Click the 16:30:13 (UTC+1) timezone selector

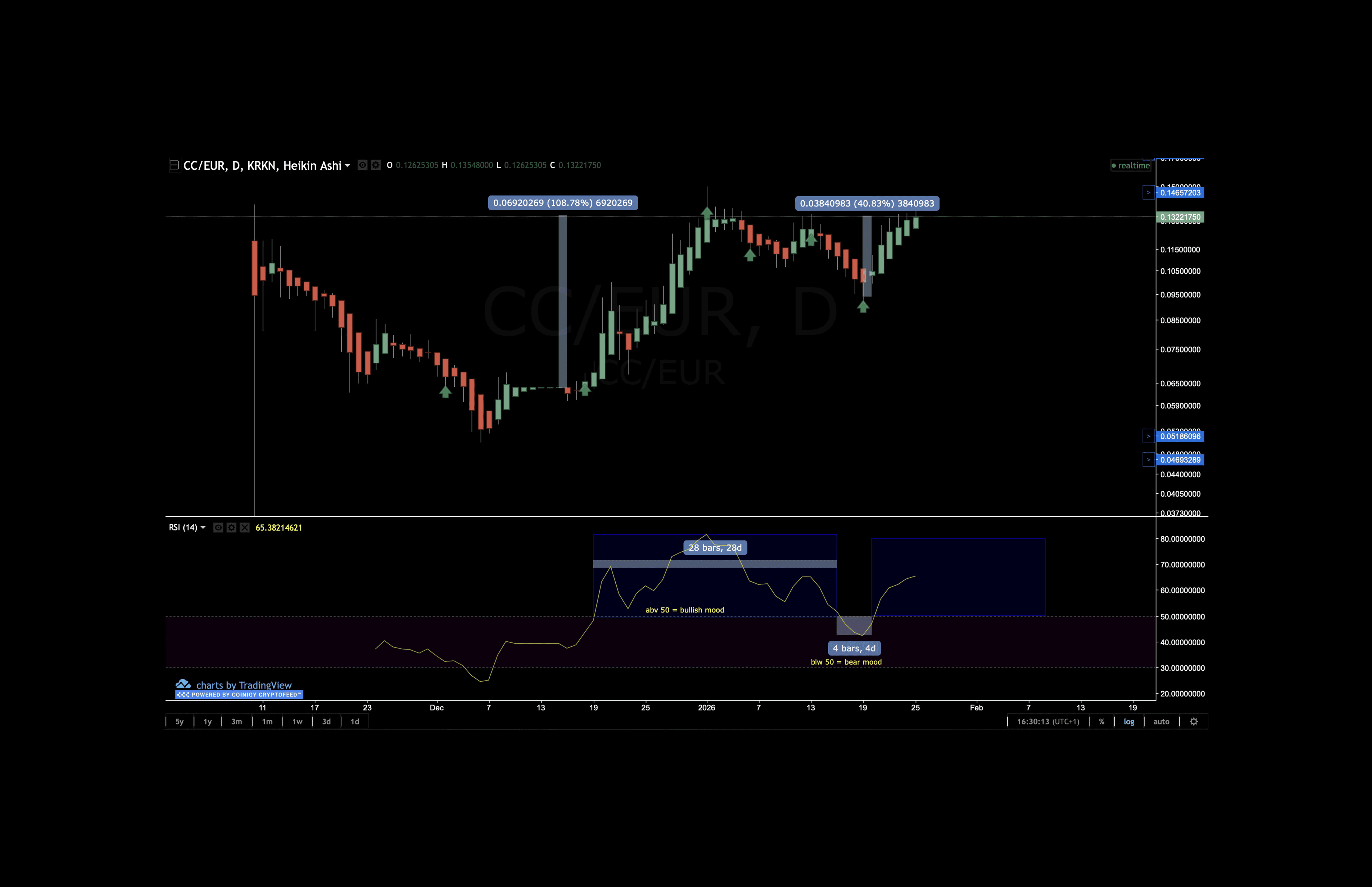(x=1048, y=722)
